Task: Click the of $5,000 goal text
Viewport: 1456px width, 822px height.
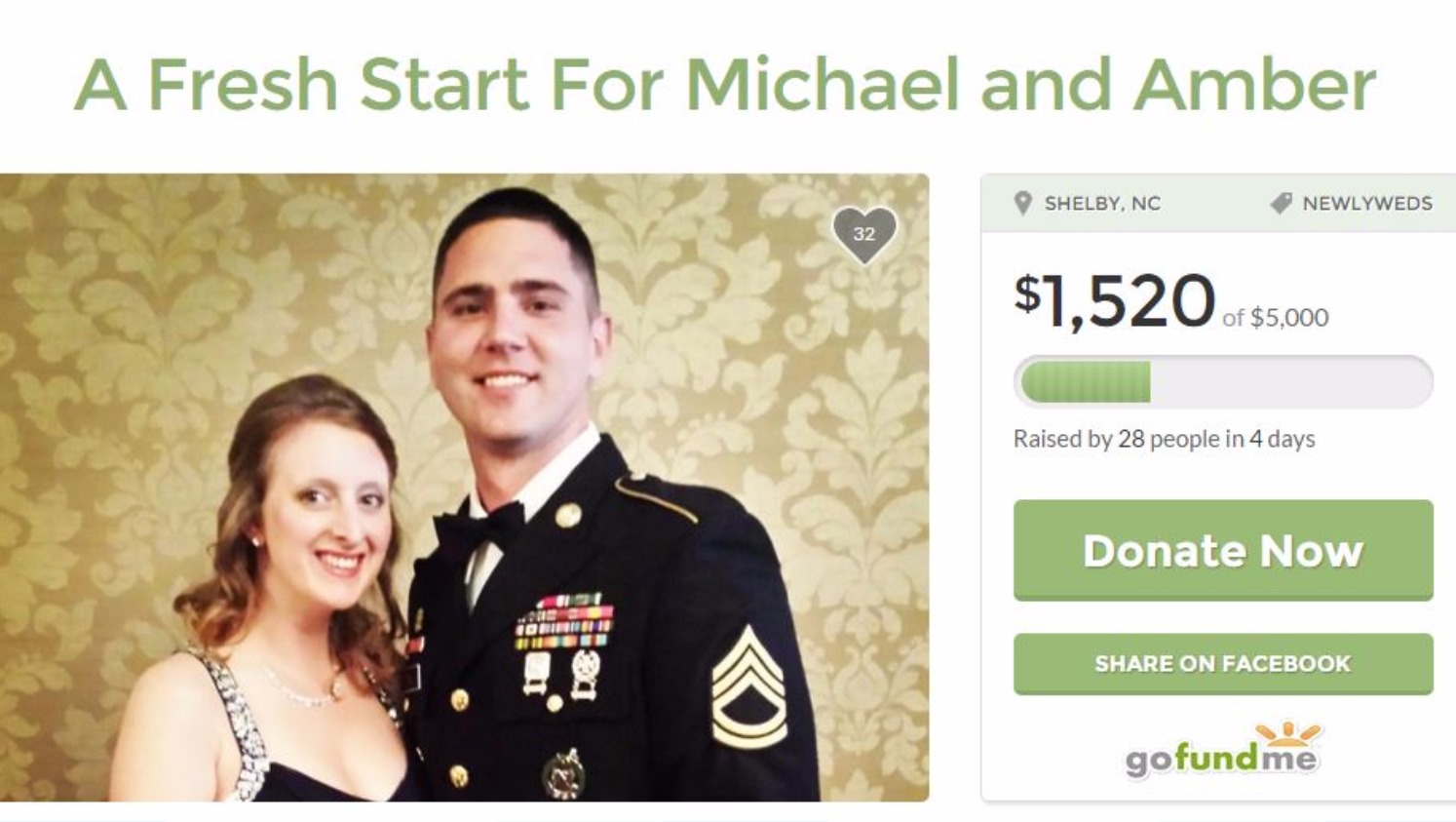Action: coord(1276,318)
